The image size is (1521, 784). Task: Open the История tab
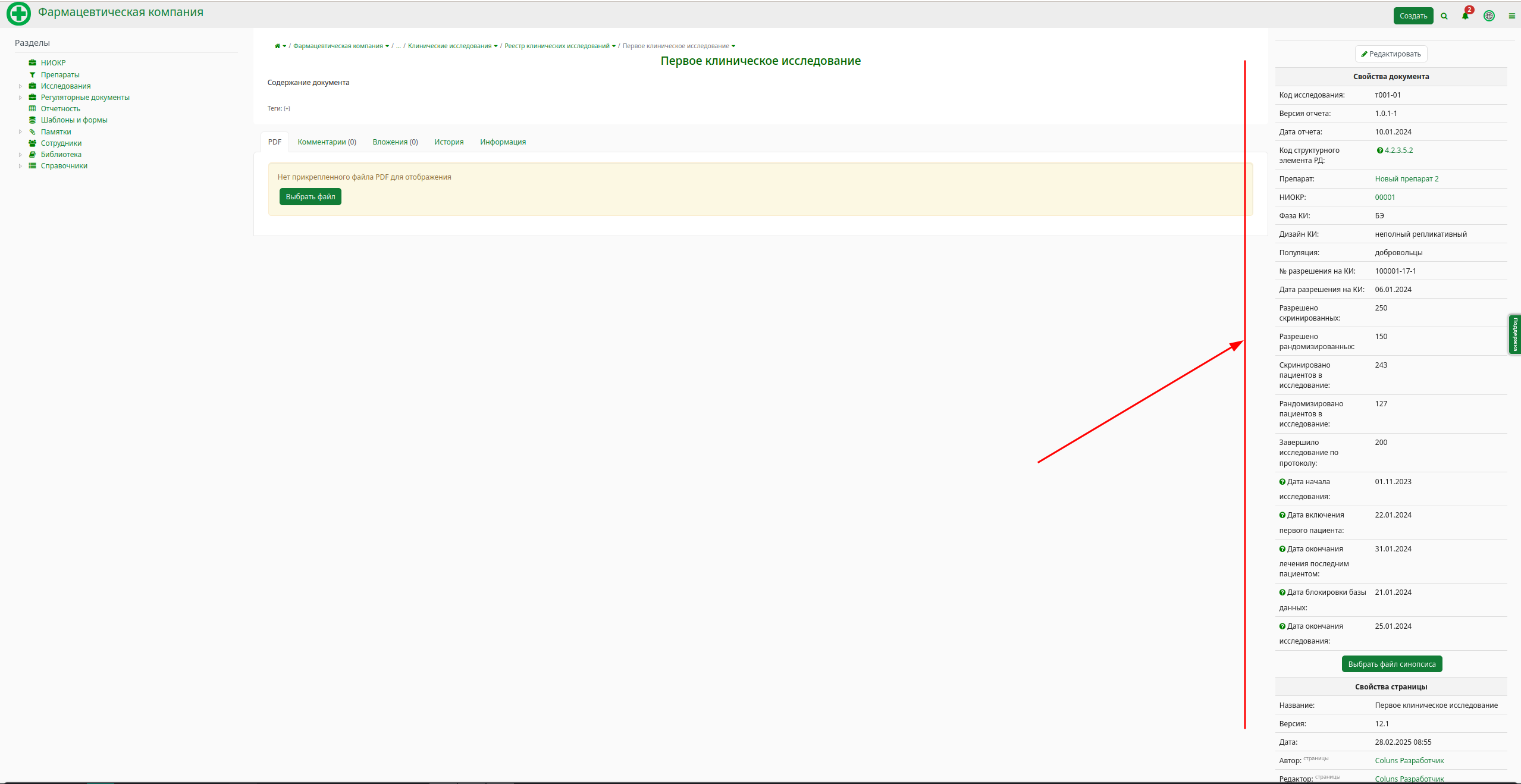click(x=449, y=142)
